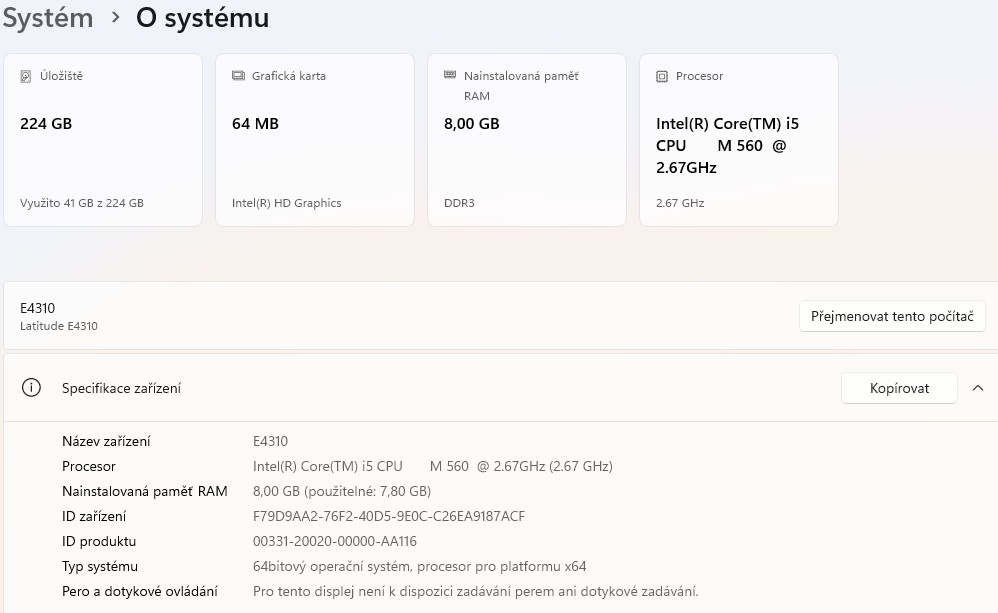Click the RAM memory icon beside Nainstalovaná paměť
This screenshot has height=613, width=998.
tap(450, 76)
